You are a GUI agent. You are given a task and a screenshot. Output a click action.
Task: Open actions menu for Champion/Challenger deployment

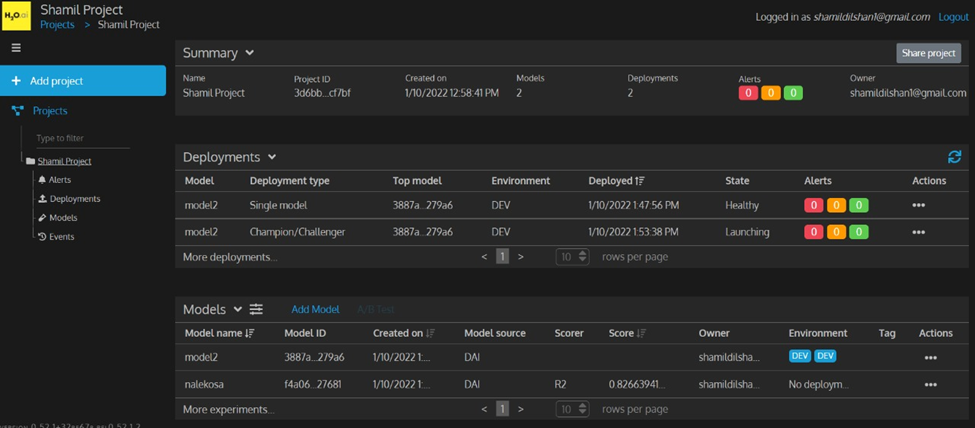918,232
